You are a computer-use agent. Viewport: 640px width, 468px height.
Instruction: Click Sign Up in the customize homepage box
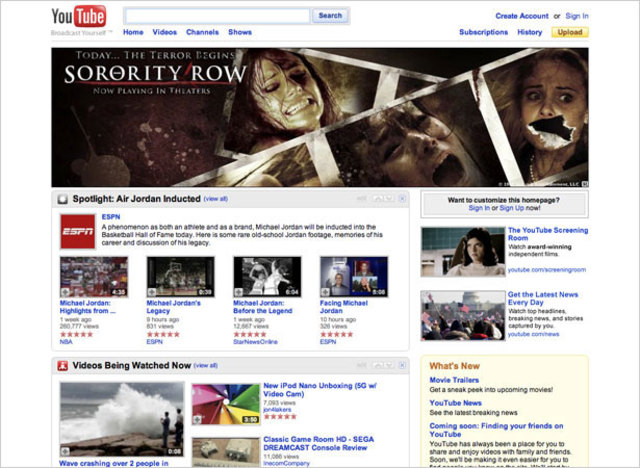tap(511, 208)
